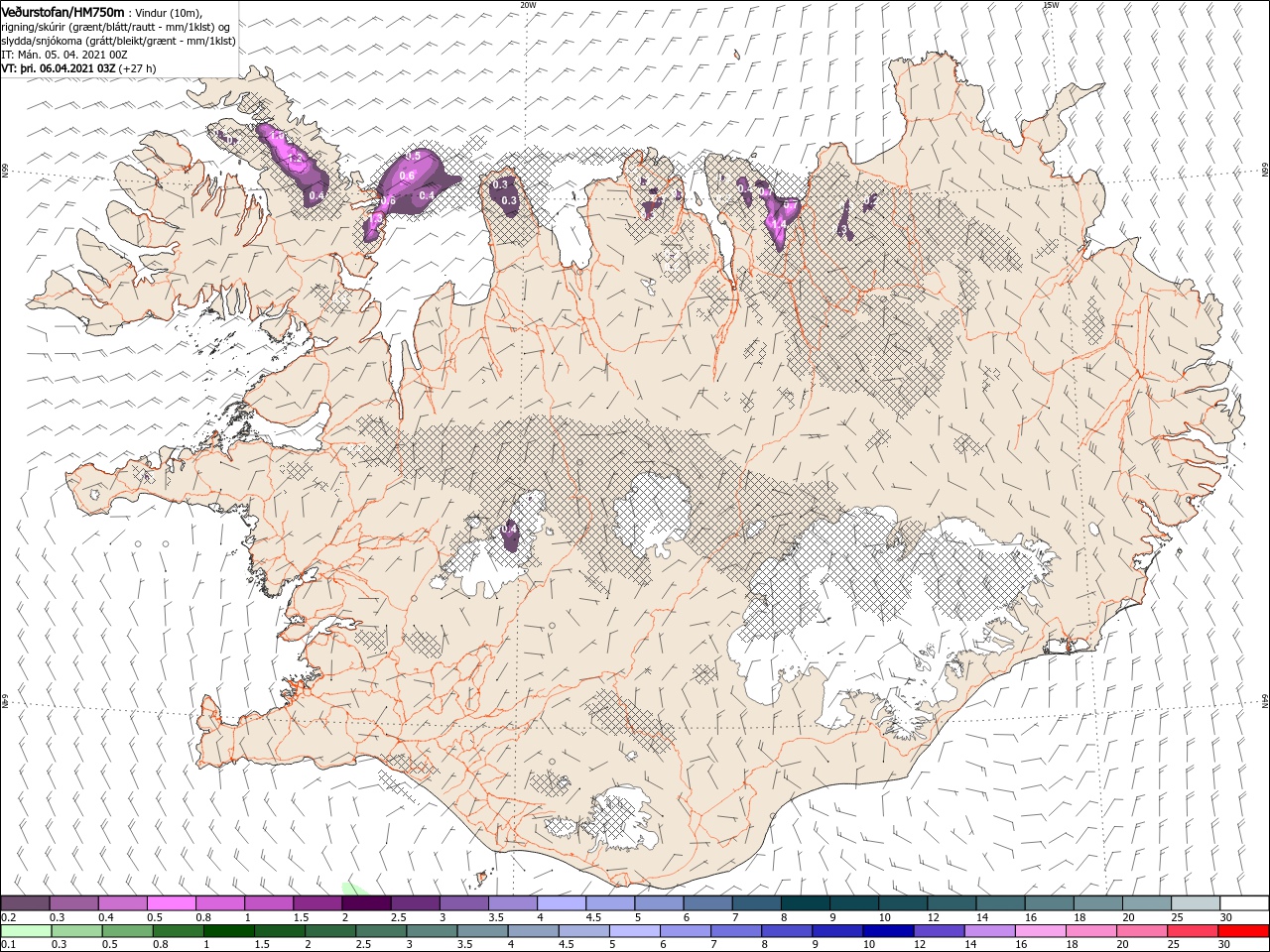The width and height of the screenshot is (1270, 952).
Task: Select the 'slydda/snjókoma (grátt/bleikt/grænt - mm/1klst)' line
Action: click(x=118, y=41)
